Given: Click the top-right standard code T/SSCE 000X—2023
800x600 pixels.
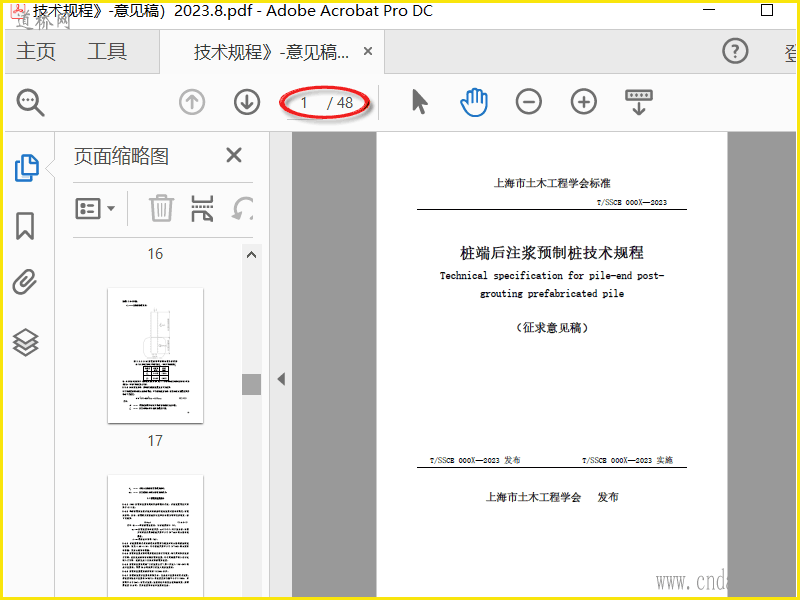Looking at the screenshot, I should 632,203.
